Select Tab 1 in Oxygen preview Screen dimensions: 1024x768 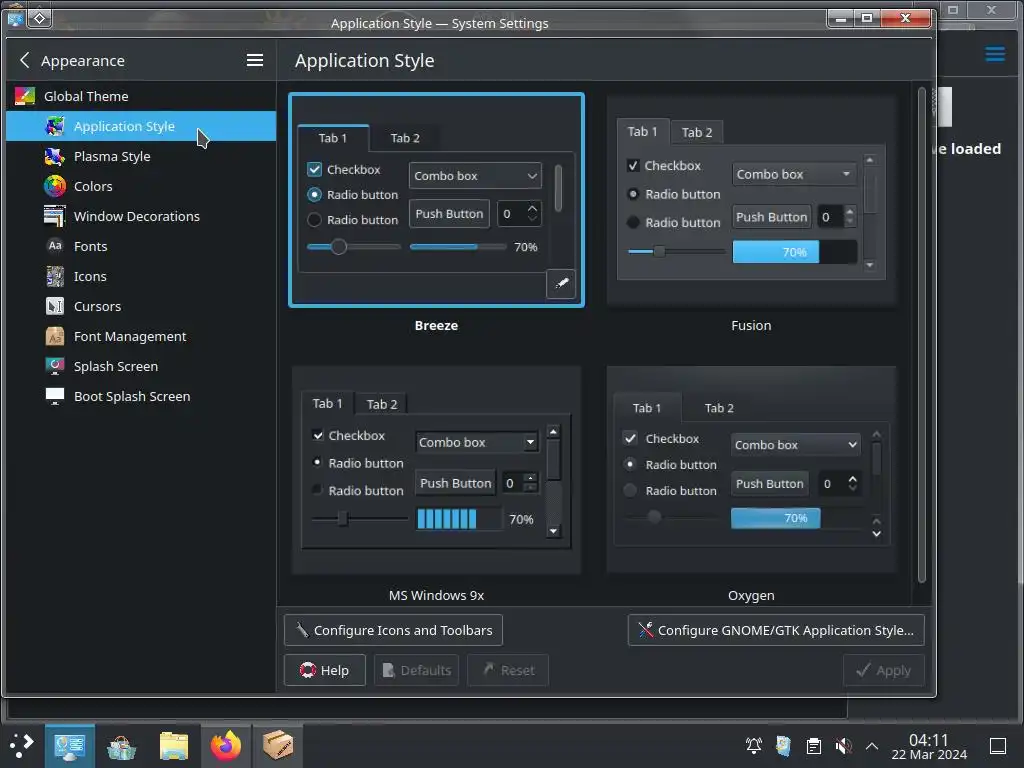647,408
